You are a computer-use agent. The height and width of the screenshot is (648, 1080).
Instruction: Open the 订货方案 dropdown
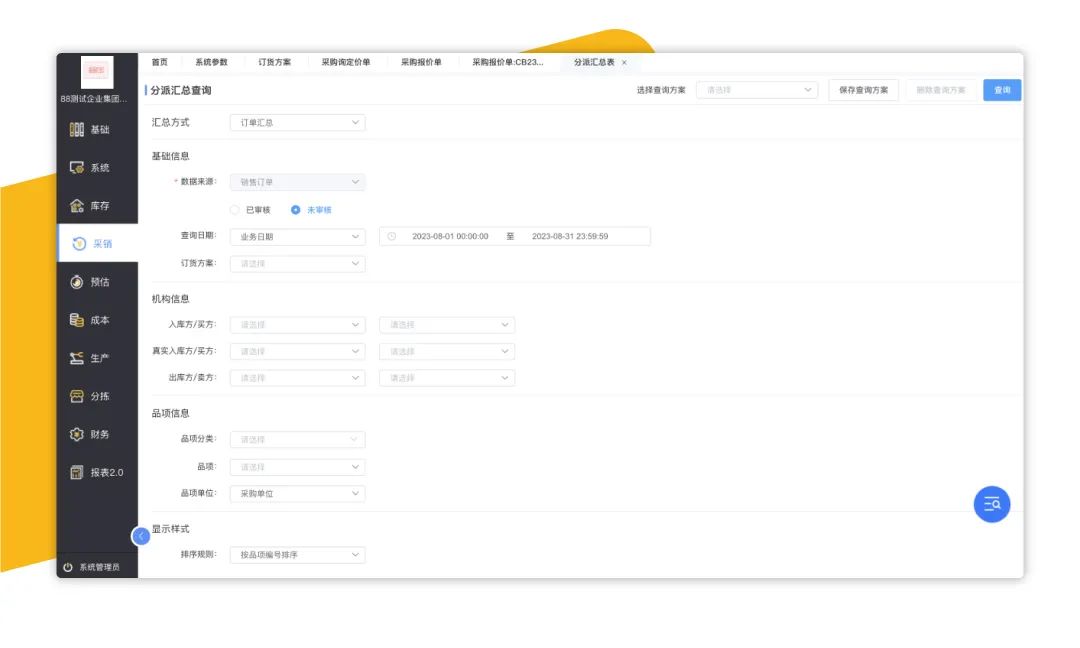tap(298, 264)
